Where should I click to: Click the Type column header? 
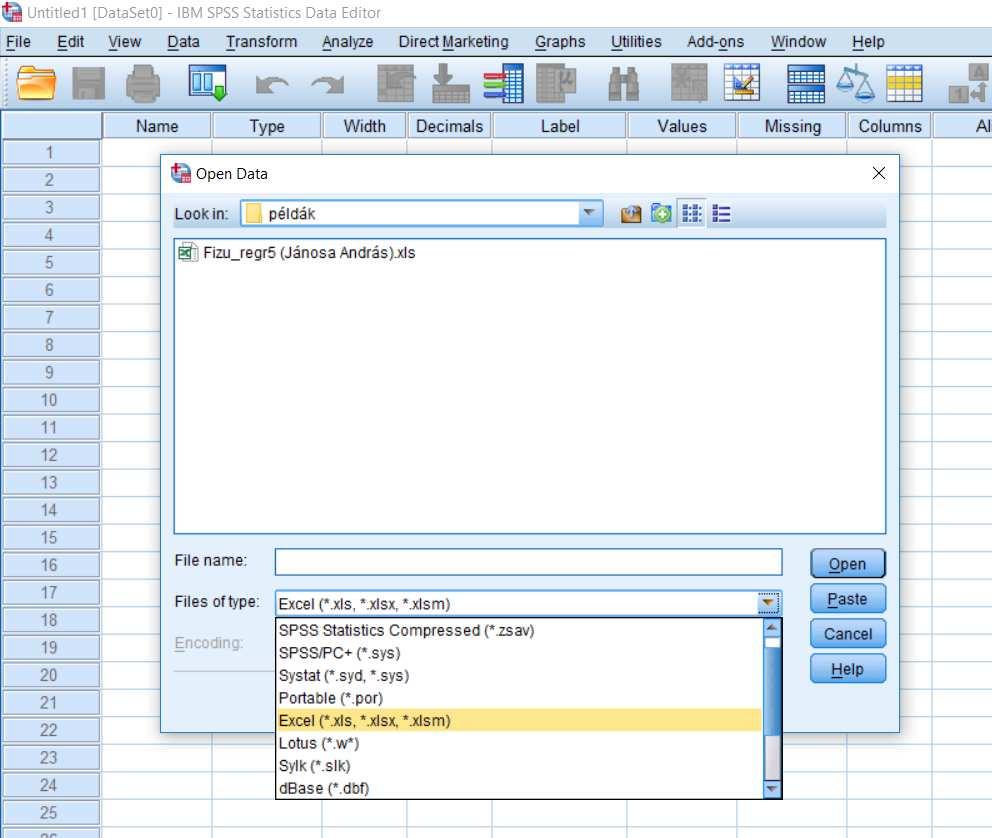click(x=267, y=126)
